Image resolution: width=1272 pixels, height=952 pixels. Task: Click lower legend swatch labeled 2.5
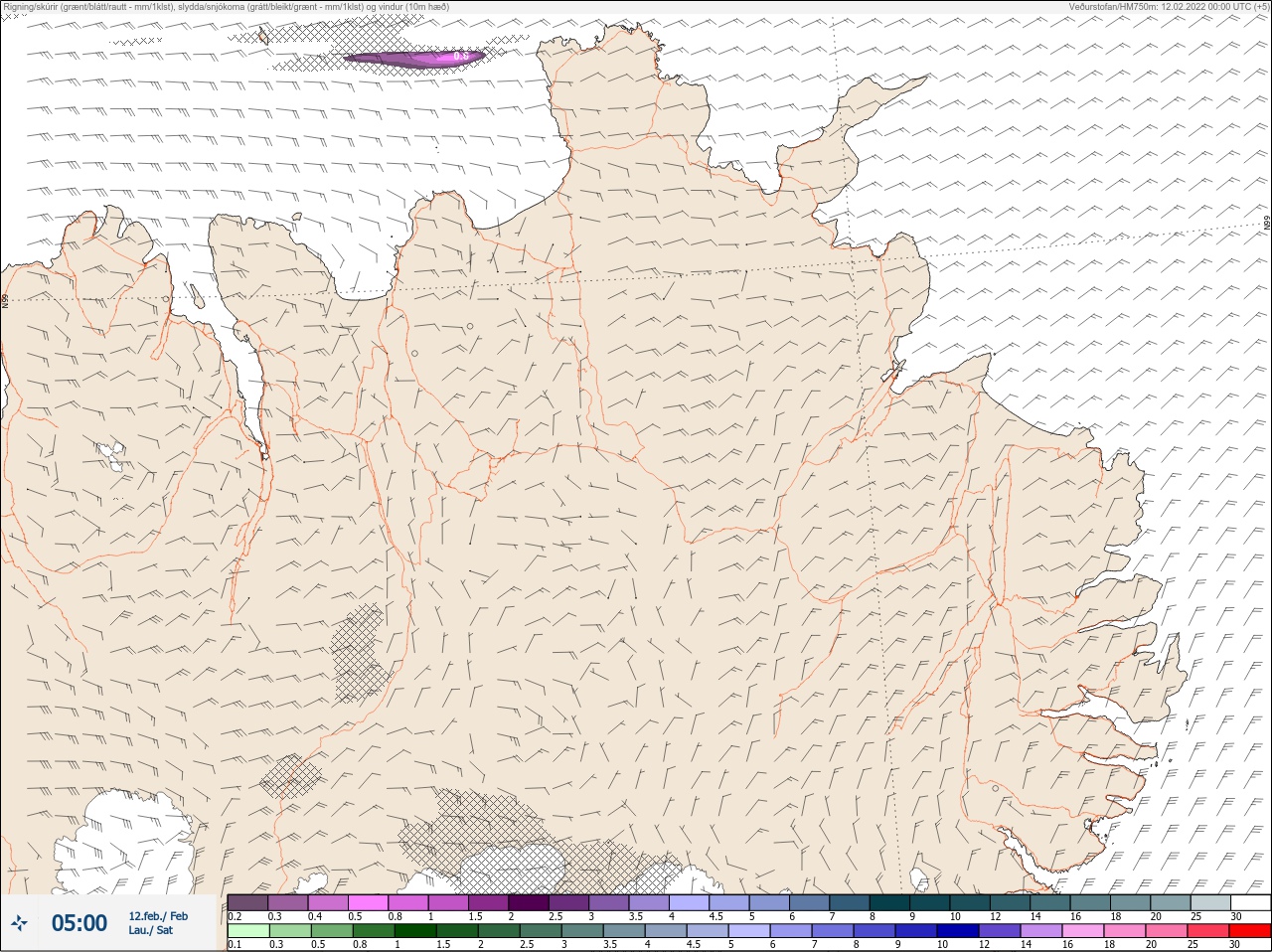coord(541,931)
